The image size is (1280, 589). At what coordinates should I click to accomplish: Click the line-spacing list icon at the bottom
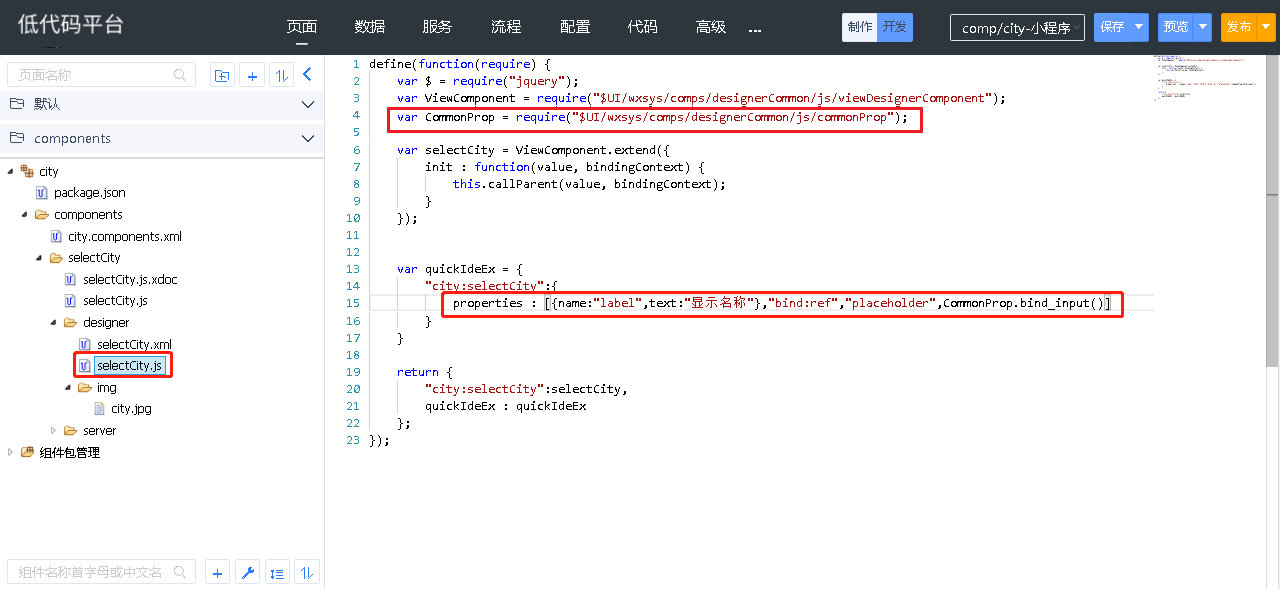(278, 573)
